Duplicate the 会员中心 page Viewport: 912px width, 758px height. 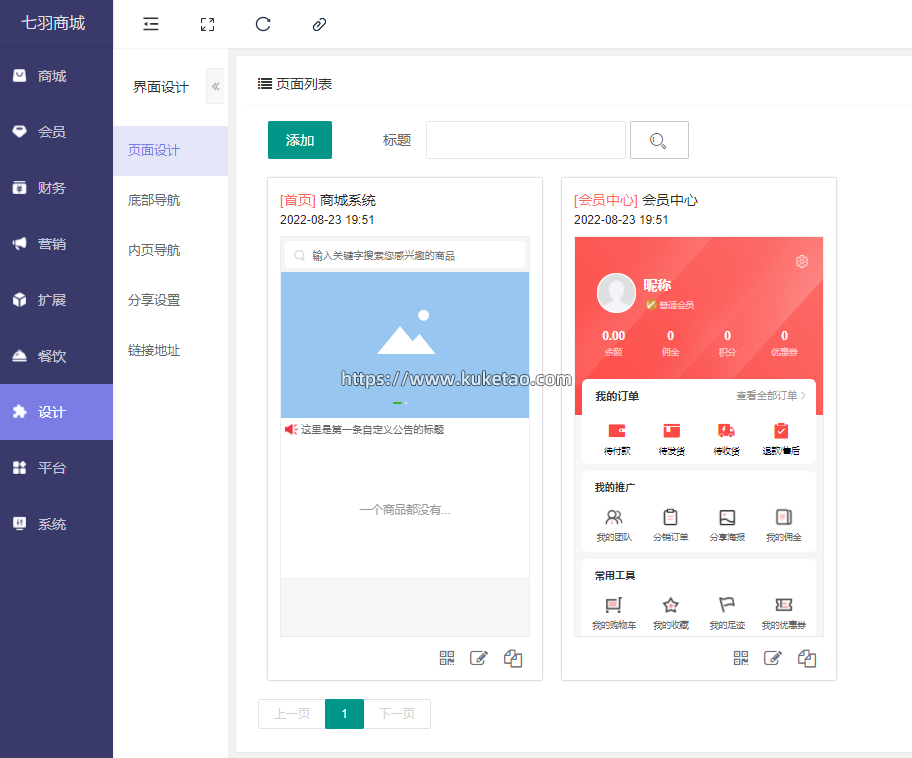point(807,658)
